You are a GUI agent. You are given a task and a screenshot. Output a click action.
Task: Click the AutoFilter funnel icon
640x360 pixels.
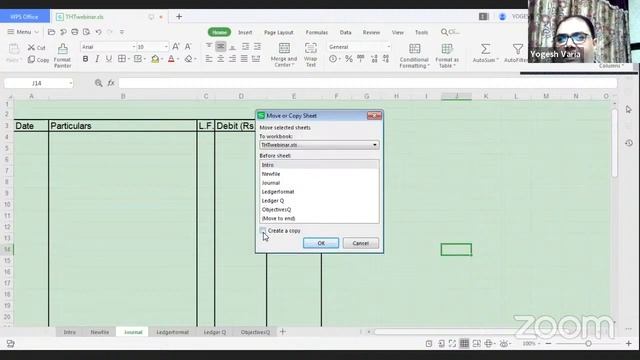pyautogui.click(x=518, y=49)
